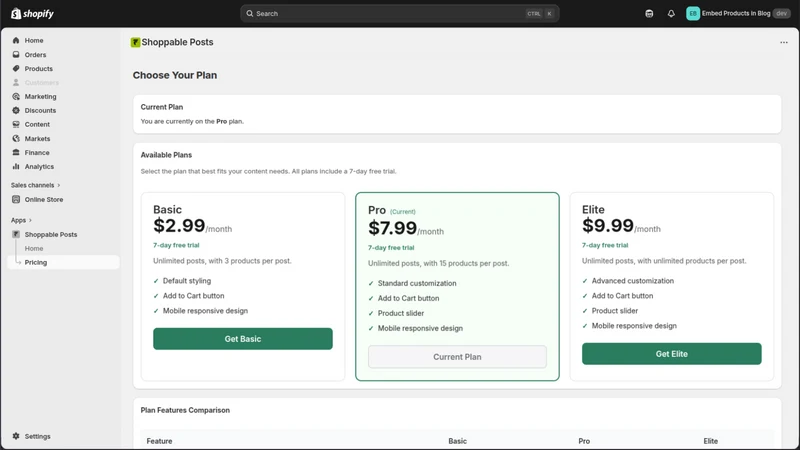The width and height of the screenshot is (800, 450).
Task: Click the $2.99 Basic price
Action: pyautogui.click(x=179, y=226)
